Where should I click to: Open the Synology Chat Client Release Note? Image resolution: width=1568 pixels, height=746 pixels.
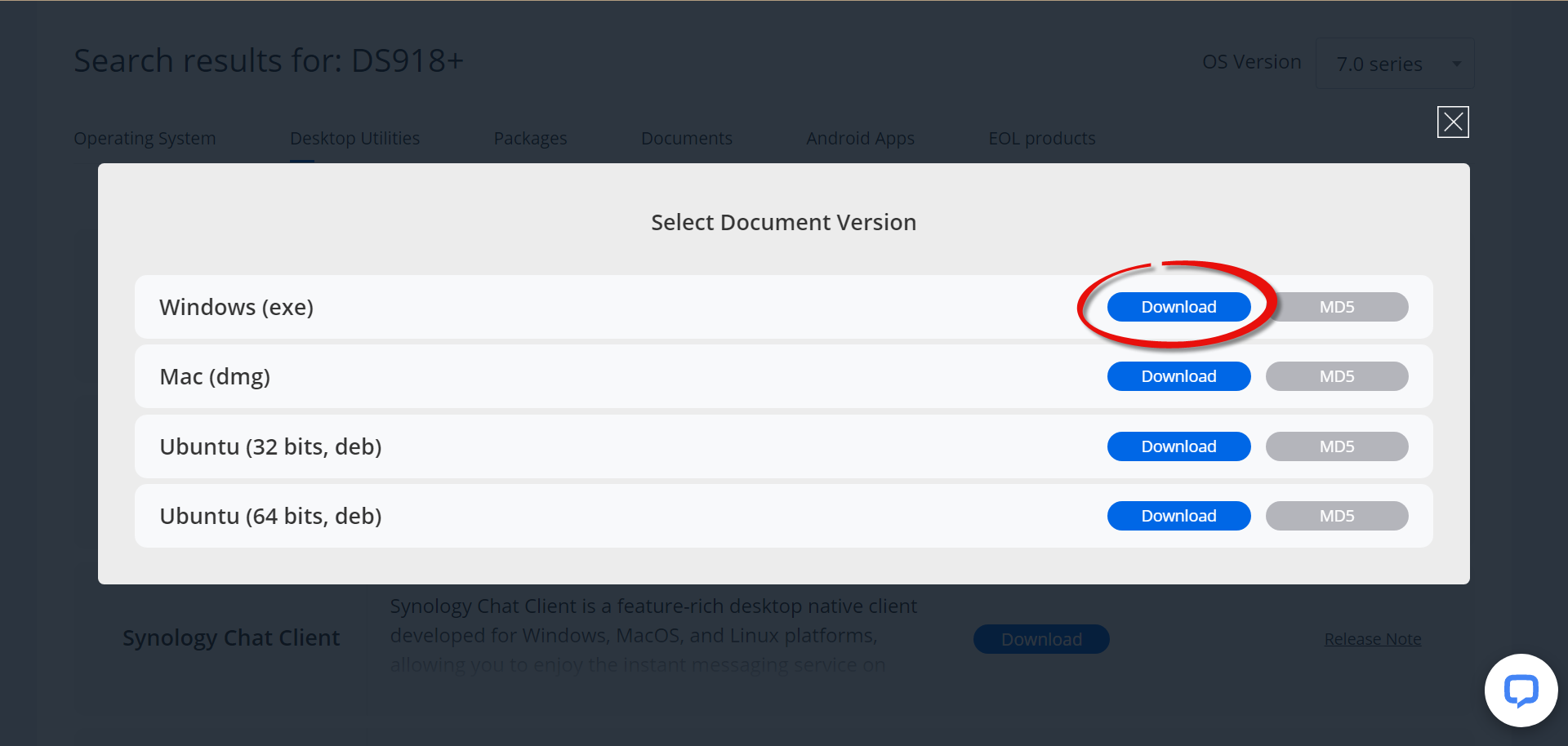(x=1372, y=639)
